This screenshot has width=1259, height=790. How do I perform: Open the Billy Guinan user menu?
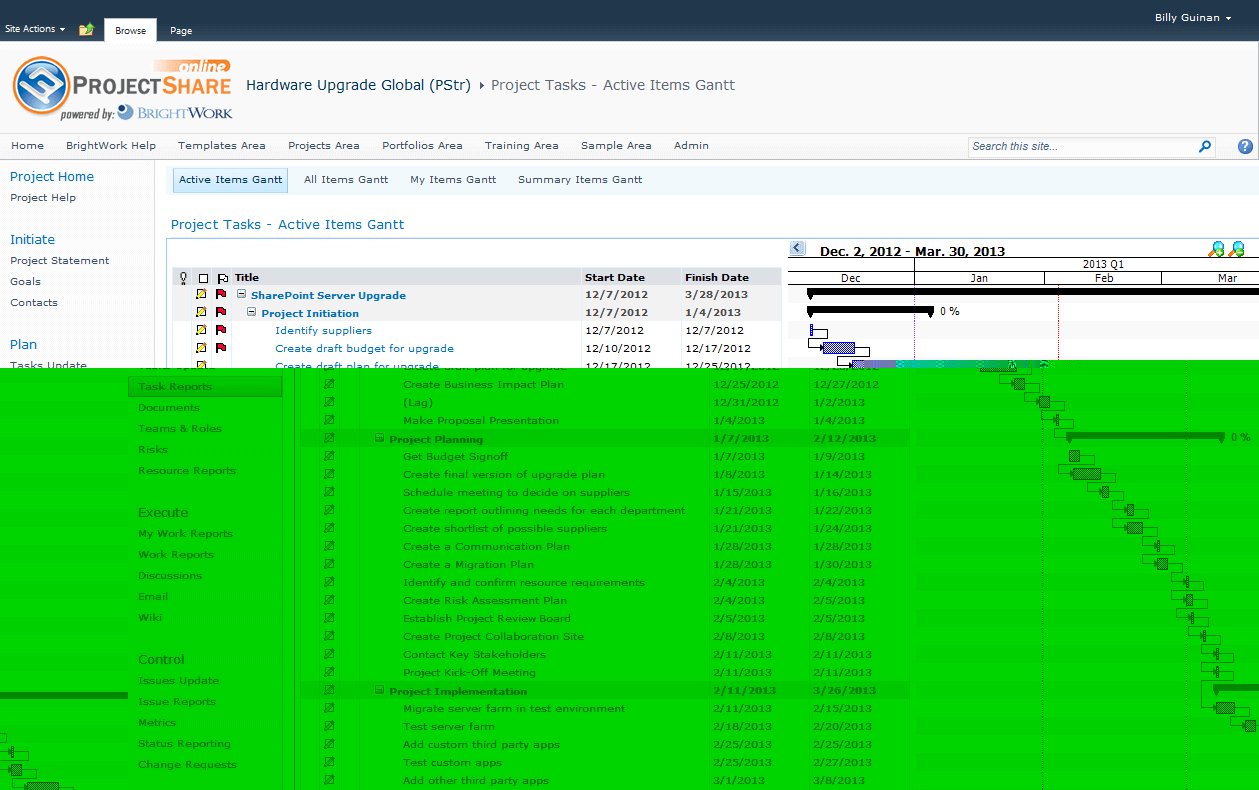[1192, 18]
